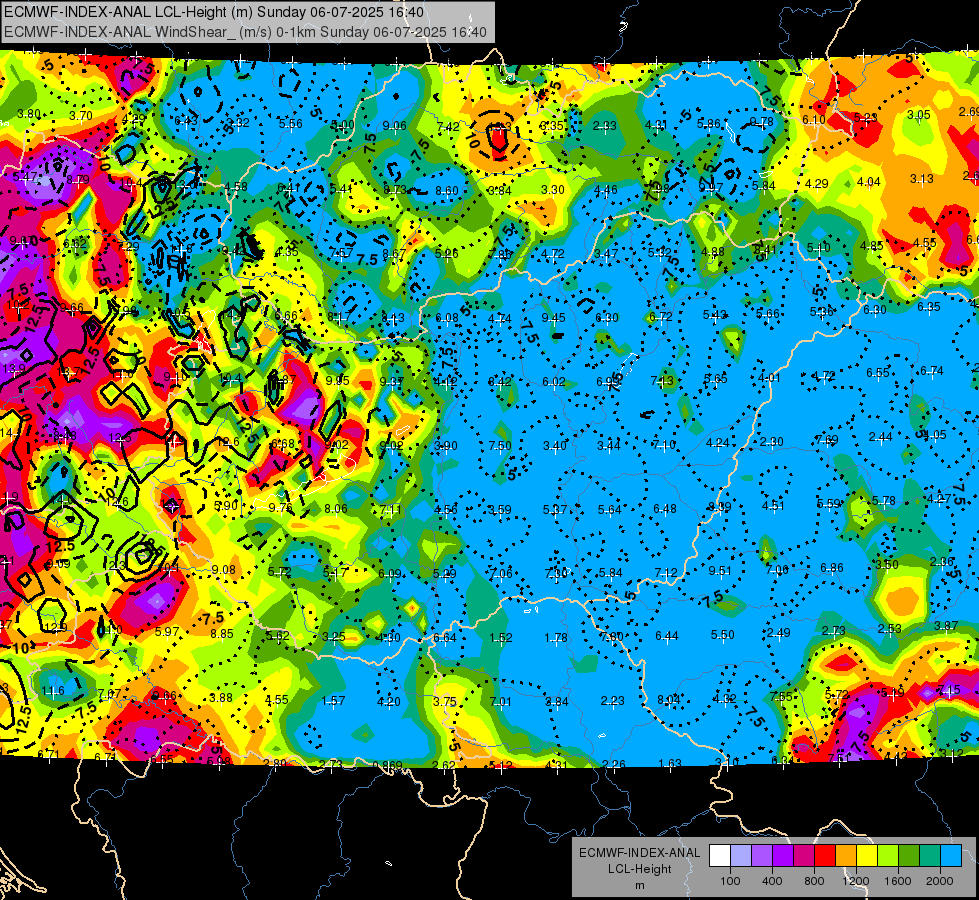Select the number 8.04 on the map
Viewport: 979px width, 900px height.
pyautogui.click(x=669, y=700)
